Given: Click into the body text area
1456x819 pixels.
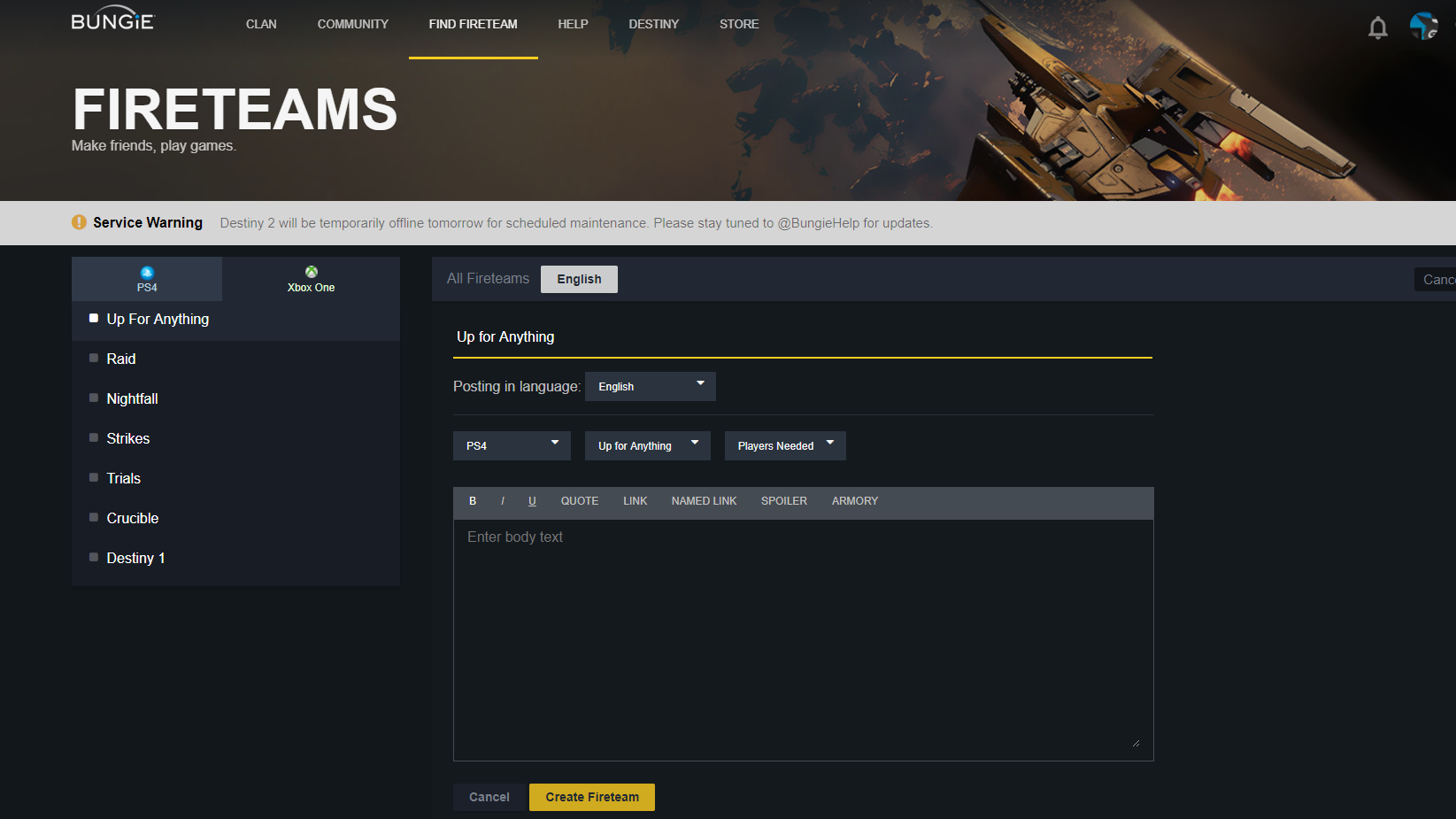Looking at the screenshot, I should (803, 639).
